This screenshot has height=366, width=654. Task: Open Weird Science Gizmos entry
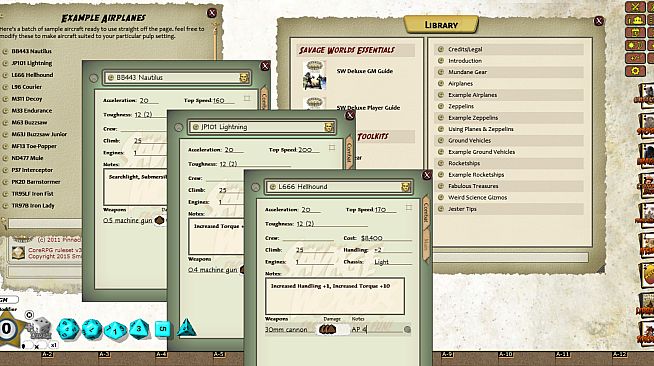point(509,198)
